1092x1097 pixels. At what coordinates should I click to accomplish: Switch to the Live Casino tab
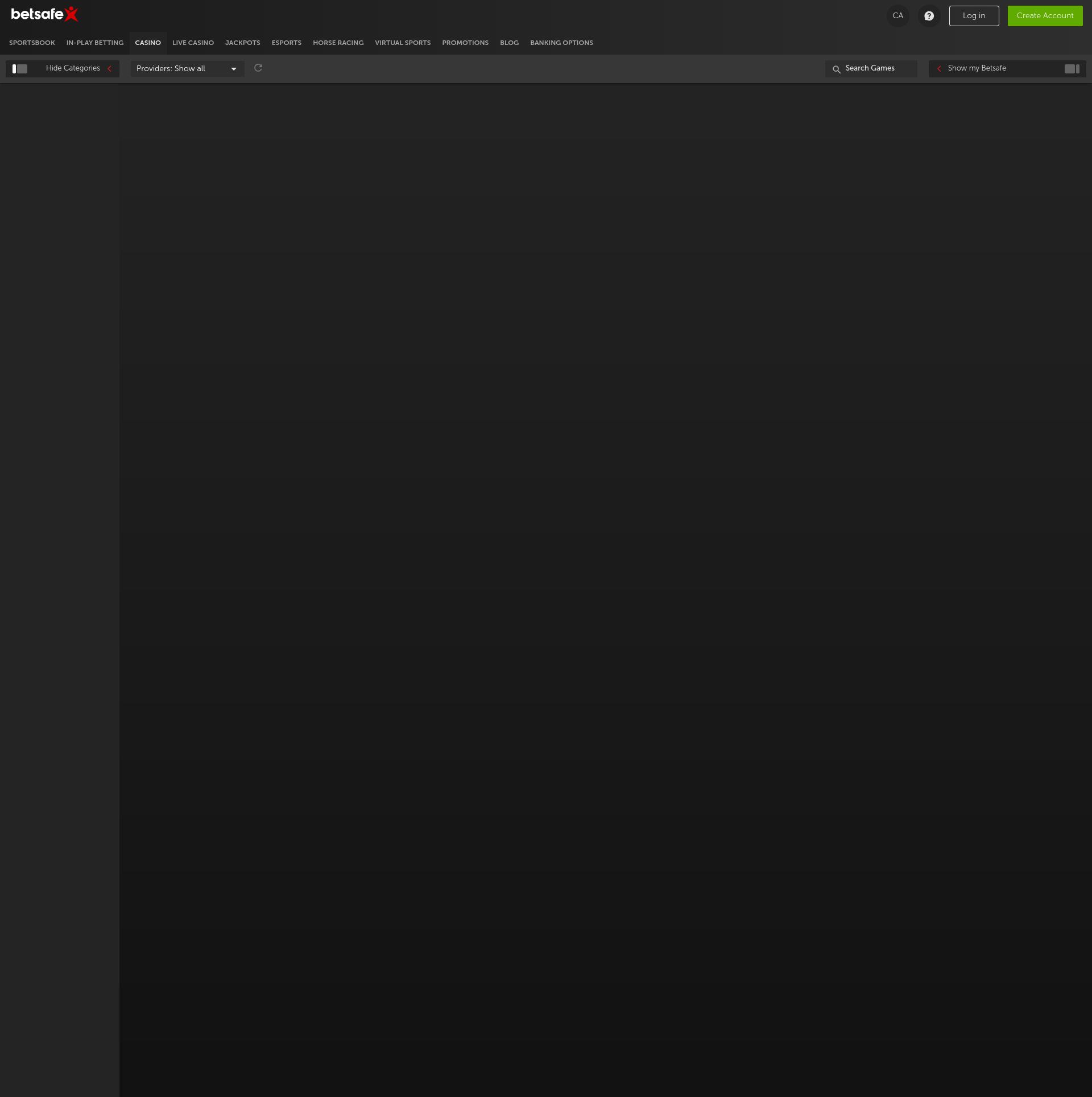(193, 43)
